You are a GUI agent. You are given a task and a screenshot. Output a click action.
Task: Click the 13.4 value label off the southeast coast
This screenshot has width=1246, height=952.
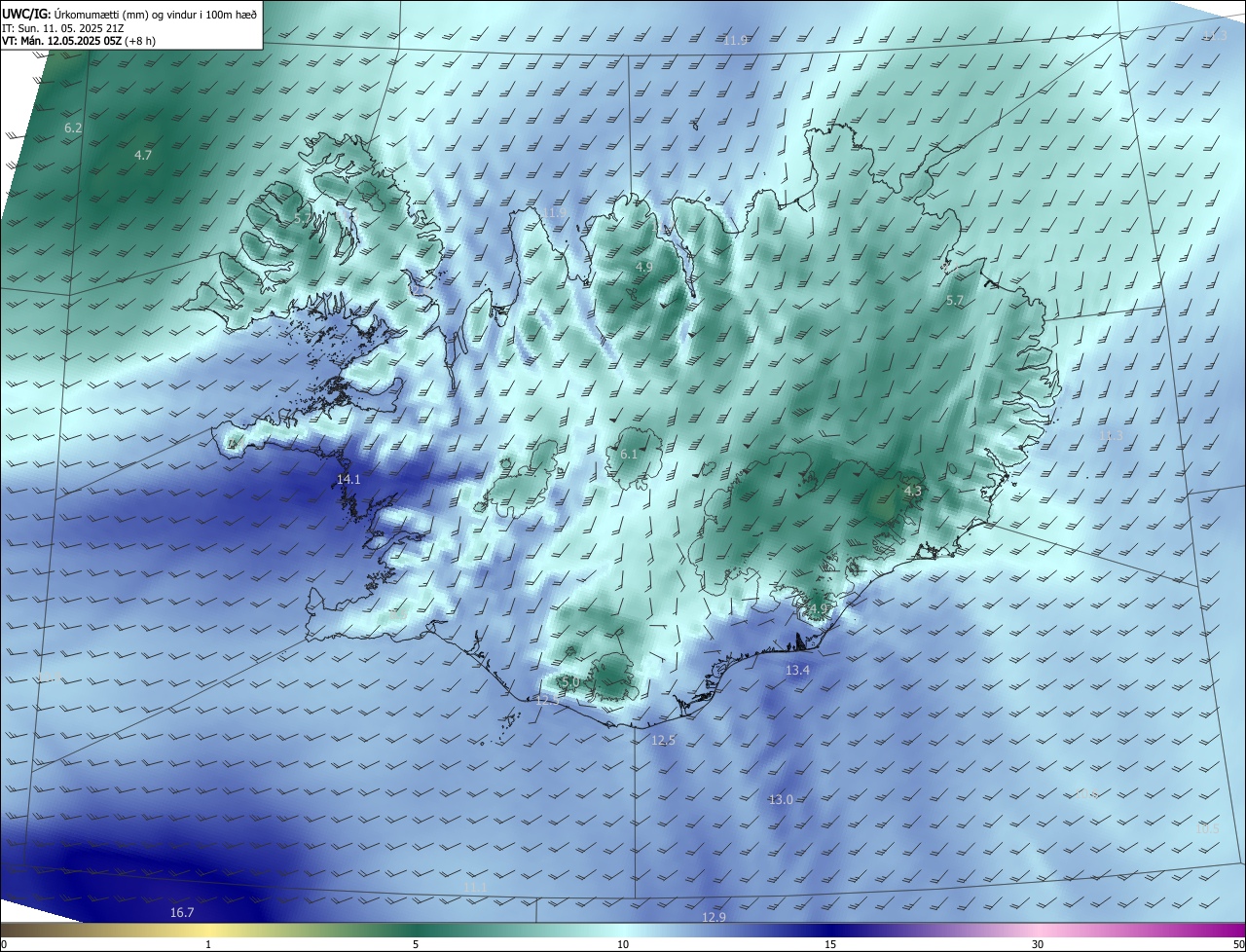click(797, 671)
